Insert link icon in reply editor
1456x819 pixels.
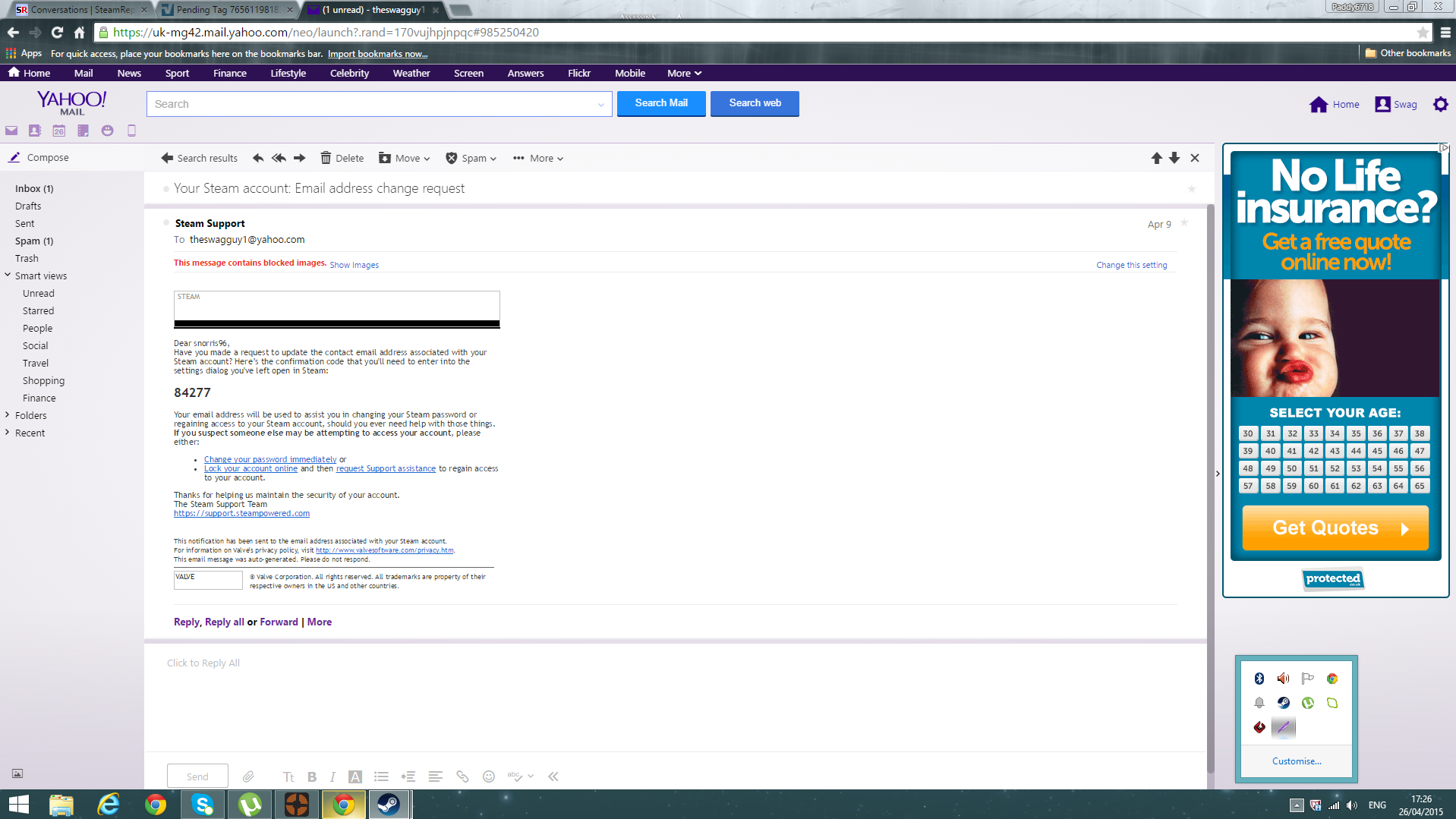pyautogui.click(x=462, y=776)
